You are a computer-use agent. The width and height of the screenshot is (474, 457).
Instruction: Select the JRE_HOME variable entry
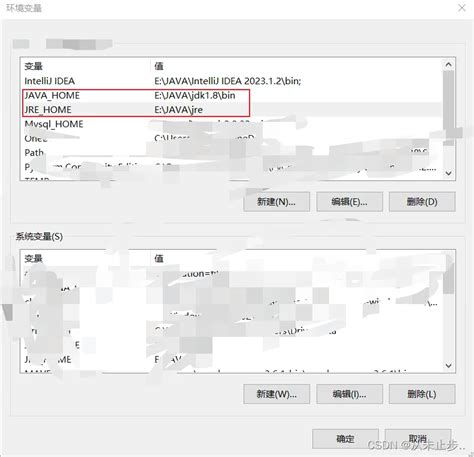click(232, 110)
